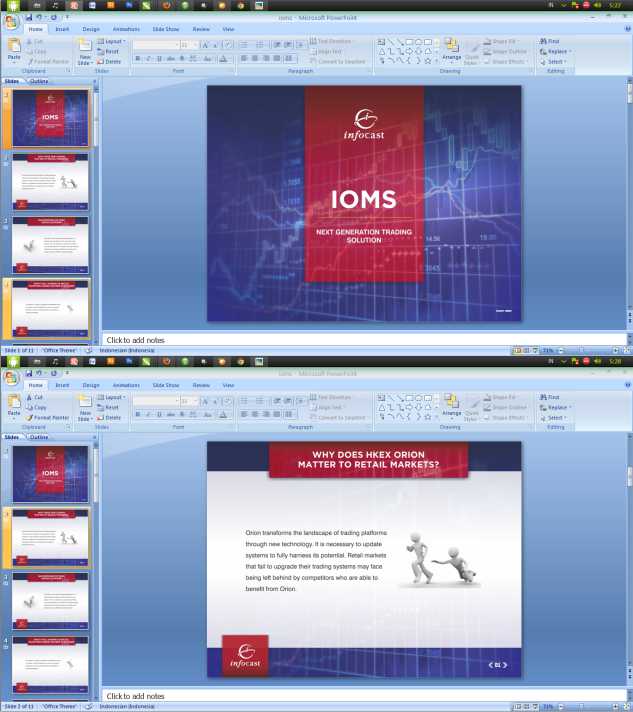633x712 pixels.
Task: Click Change Case in the HKEX Orion window ribbon
Action: pos(208,415)
